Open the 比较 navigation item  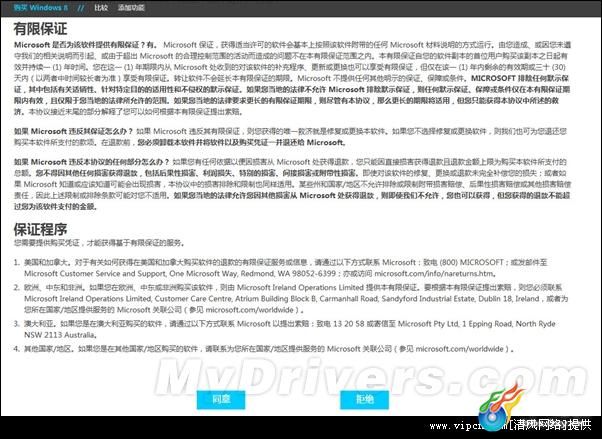(x=101, y=7)
